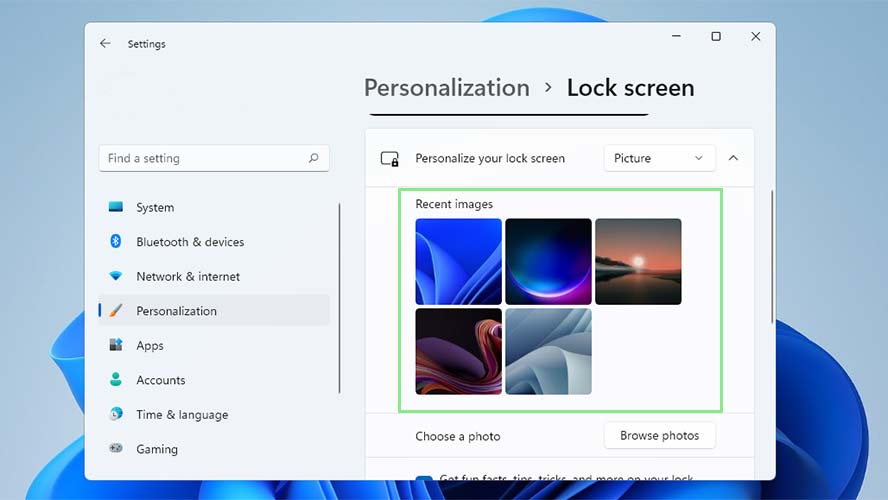
Task: Click the Network wifi icon
Action: tap(116, 276)
